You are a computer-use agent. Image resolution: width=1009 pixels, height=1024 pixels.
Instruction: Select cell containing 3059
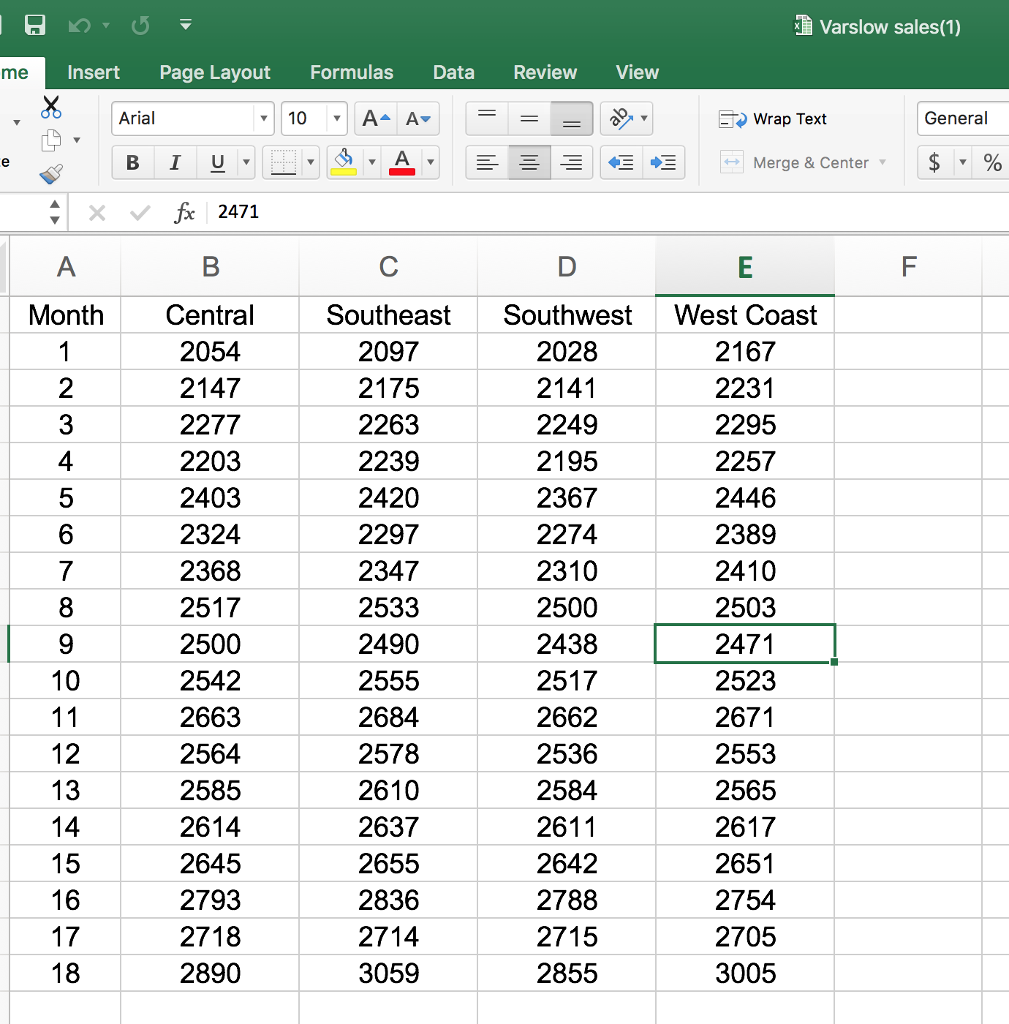click(x=389, y=974)
